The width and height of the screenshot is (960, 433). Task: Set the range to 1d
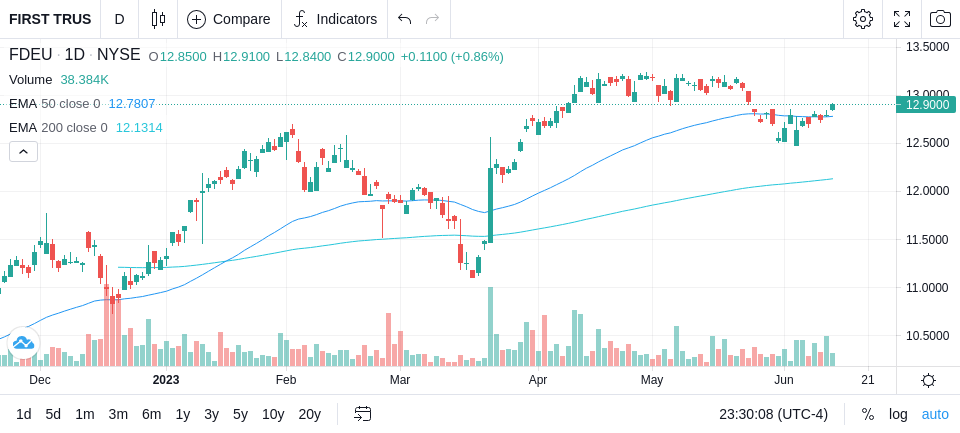tap(24, 415)
